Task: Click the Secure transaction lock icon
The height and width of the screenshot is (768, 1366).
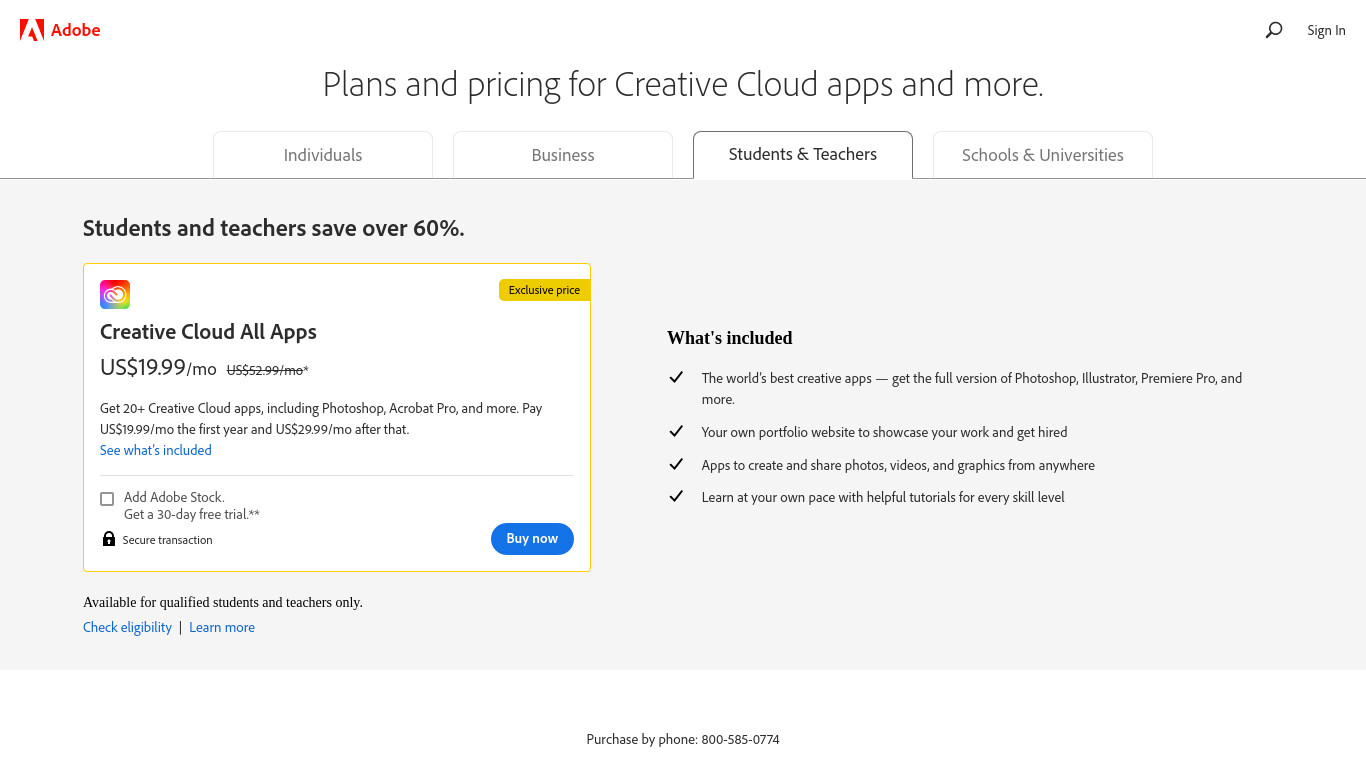Action: pos(109,539)
